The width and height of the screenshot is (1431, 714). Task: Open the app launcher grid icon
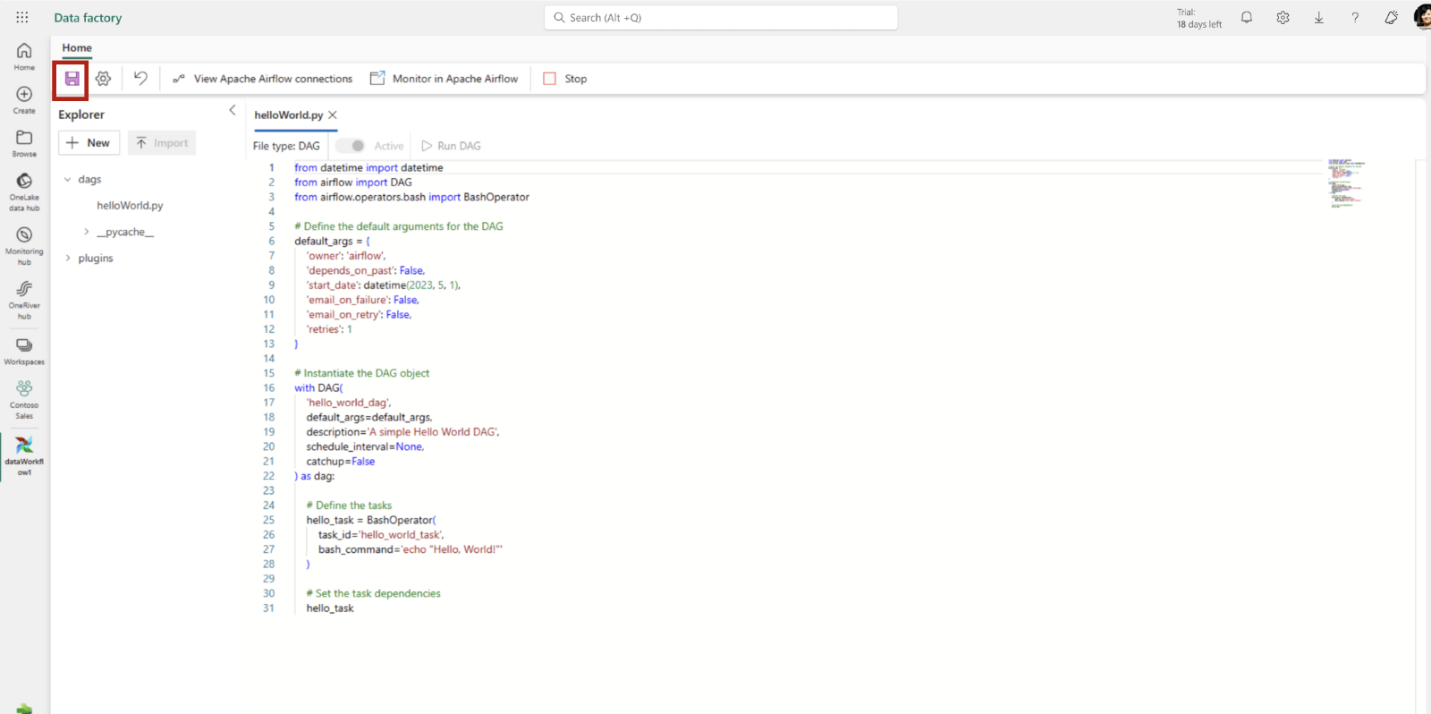point(23,18)
